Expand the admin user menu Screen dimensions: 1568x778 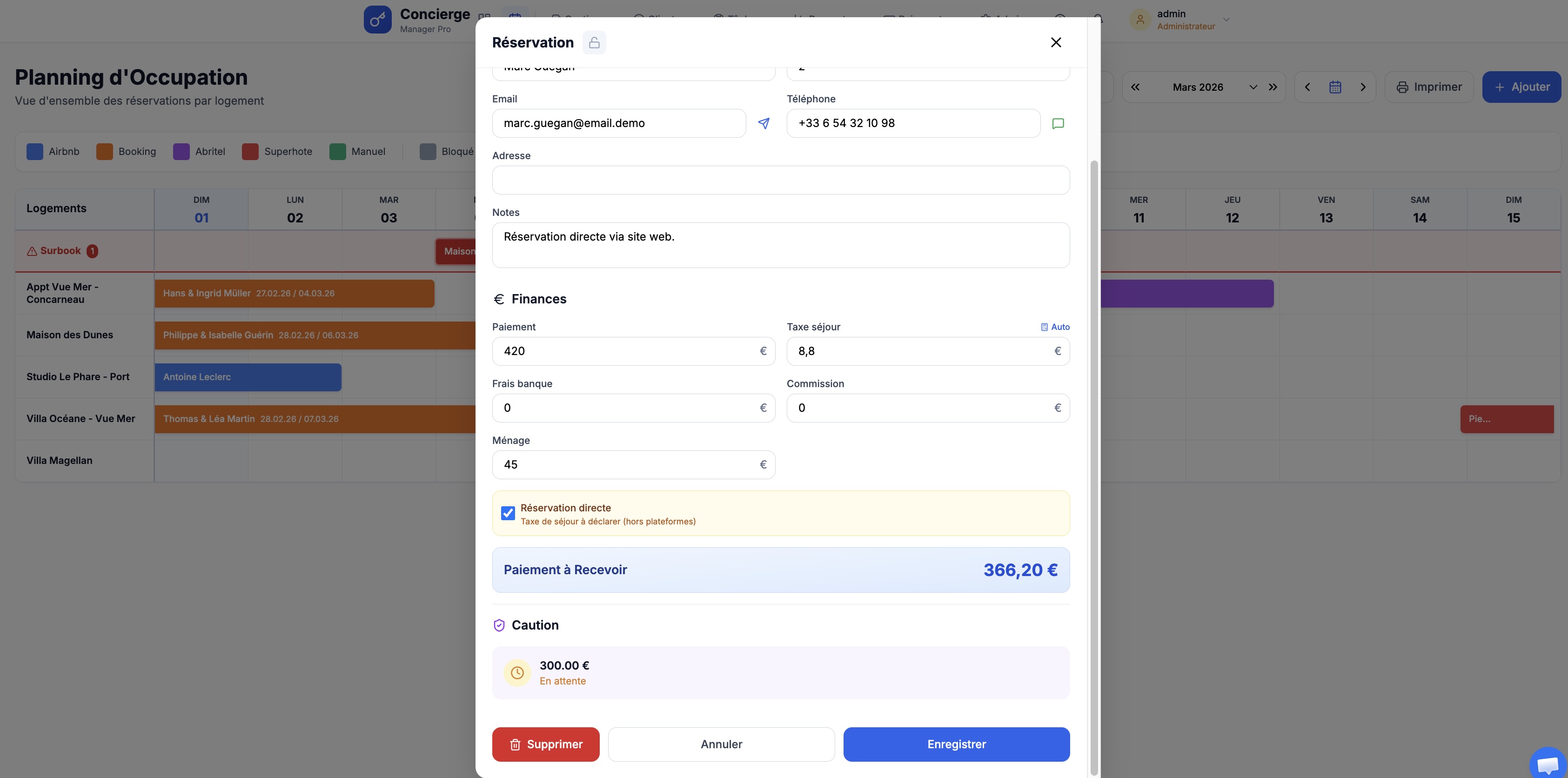point(1226,20)
